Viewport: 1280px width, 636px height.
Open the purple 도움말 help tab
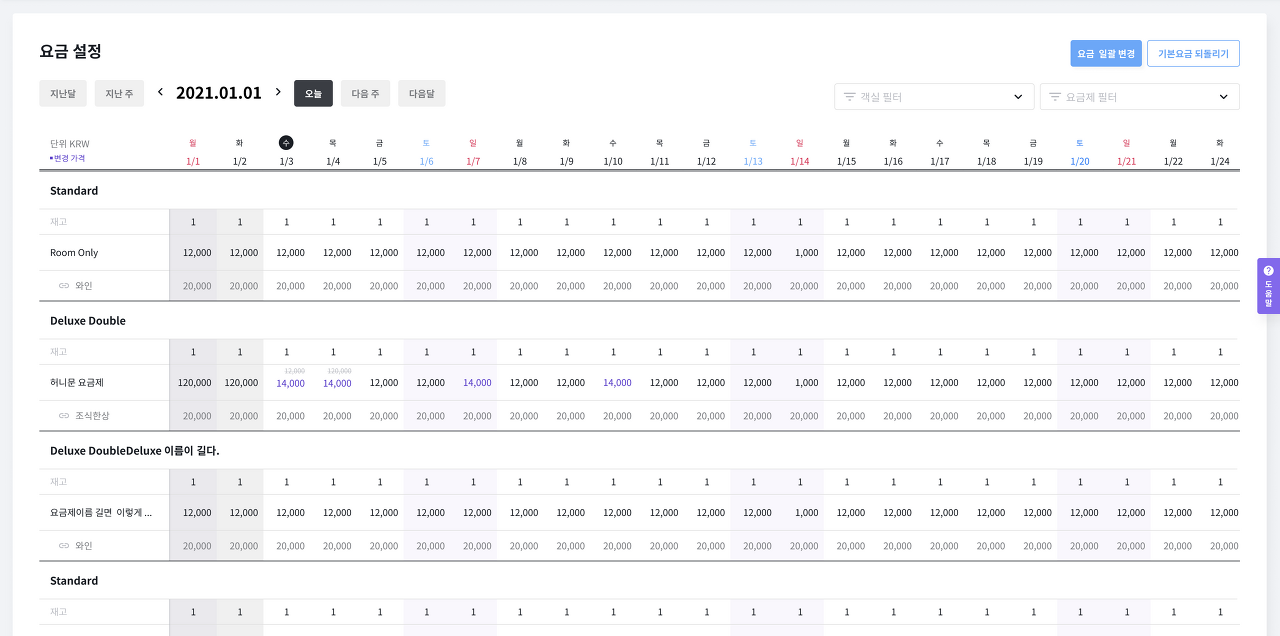1268,286
